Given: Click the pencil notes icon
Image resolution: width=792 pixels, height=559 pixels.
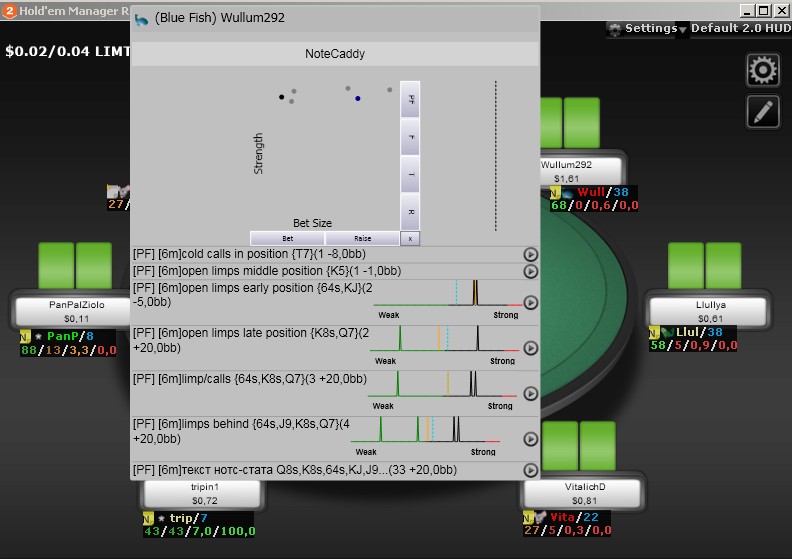Looking at the screenshot, I should pyautogui.click(x=763, y=112).
